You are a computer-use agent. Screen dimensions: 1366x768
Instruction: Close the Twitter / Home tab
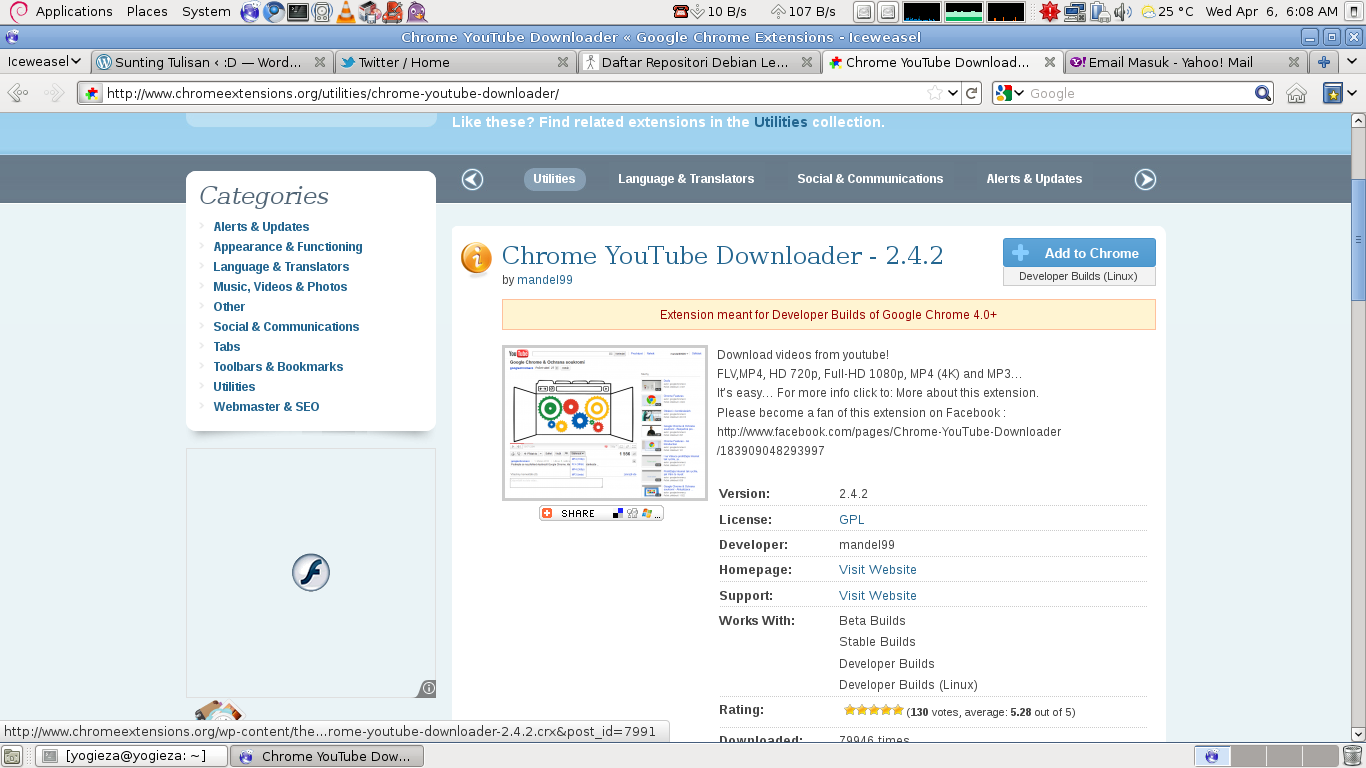[563, 62]
